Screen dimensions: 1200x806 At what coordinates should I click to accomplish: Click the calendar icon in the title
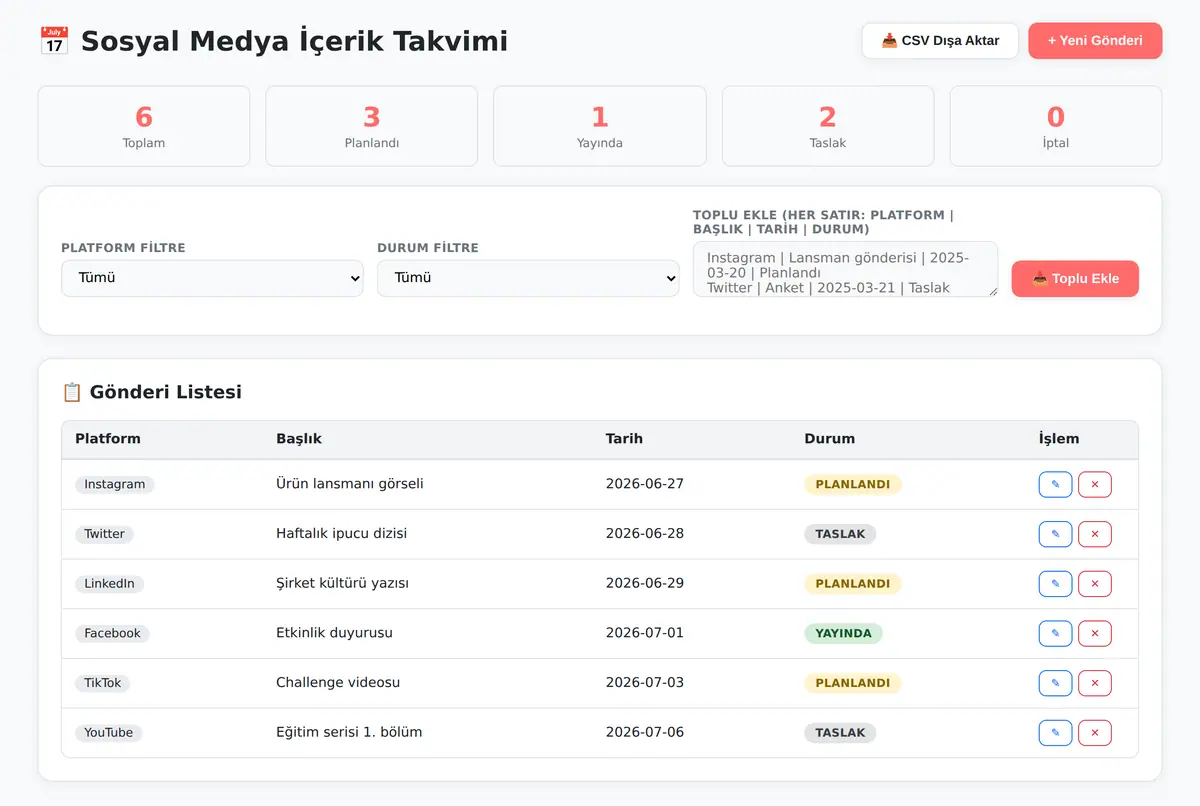54,41
